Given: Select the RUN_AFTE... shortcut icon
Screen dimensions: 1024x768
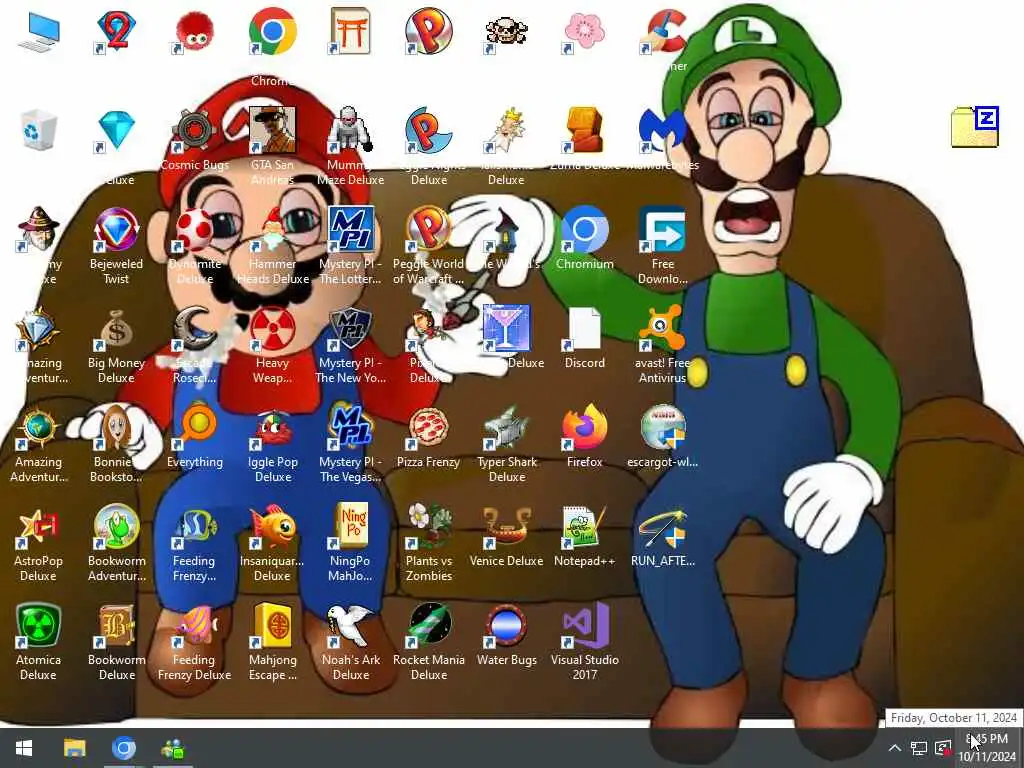Looking at the screenshot, I should pos(662,528).
